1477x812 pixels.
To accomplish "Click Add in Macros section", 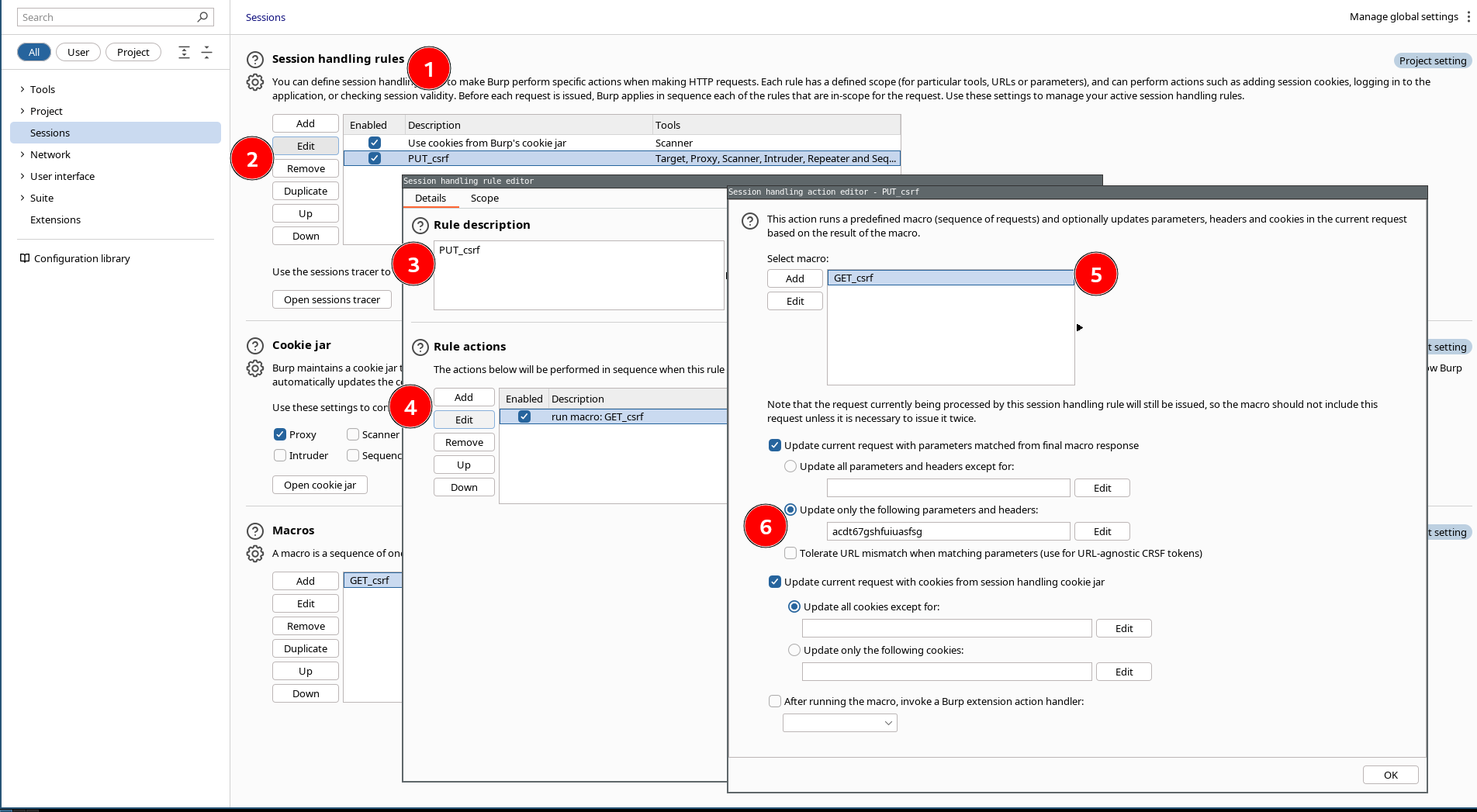I will click(x=306, y=581).
